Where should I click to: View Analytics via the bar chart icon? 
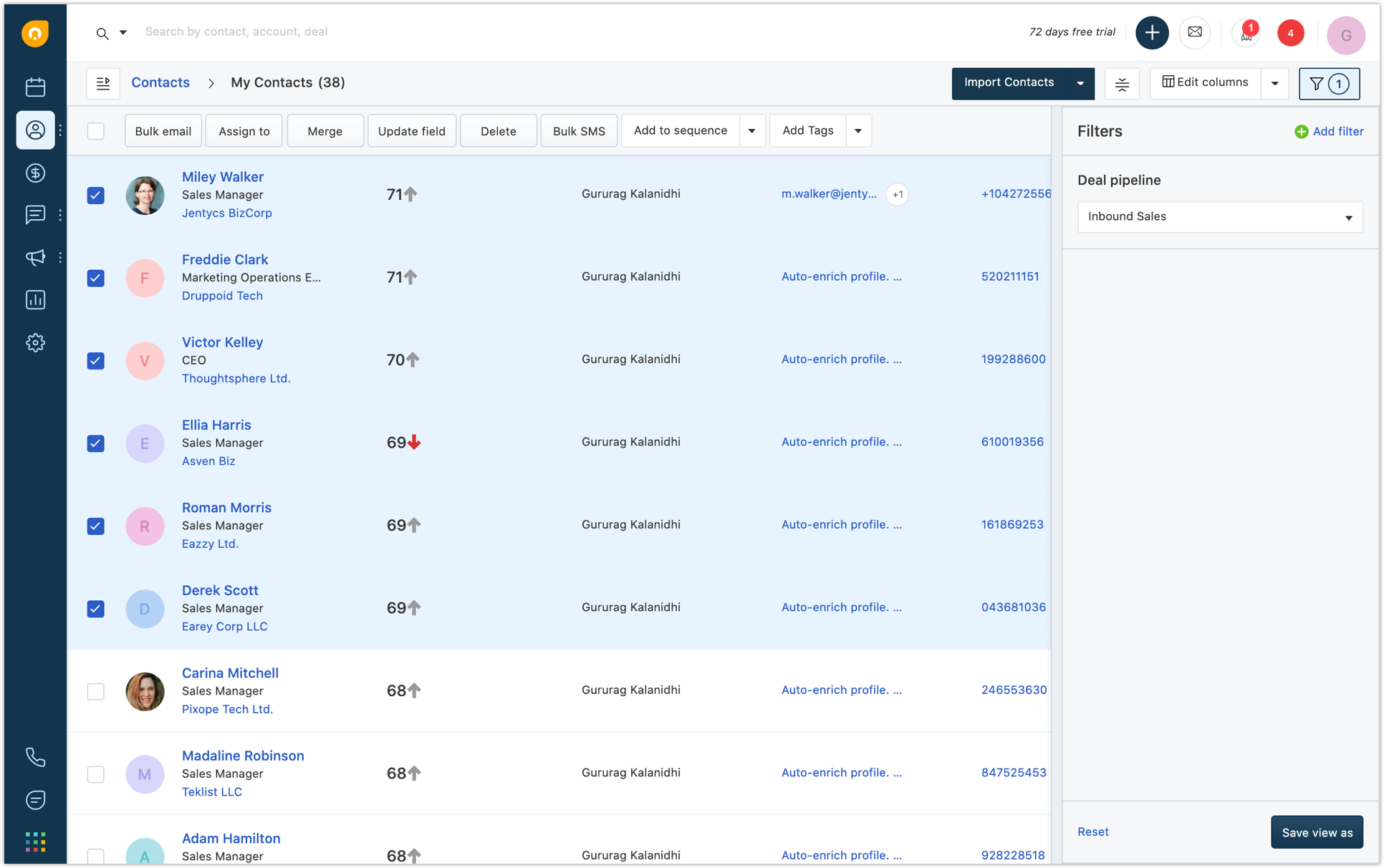pos(35,300)
